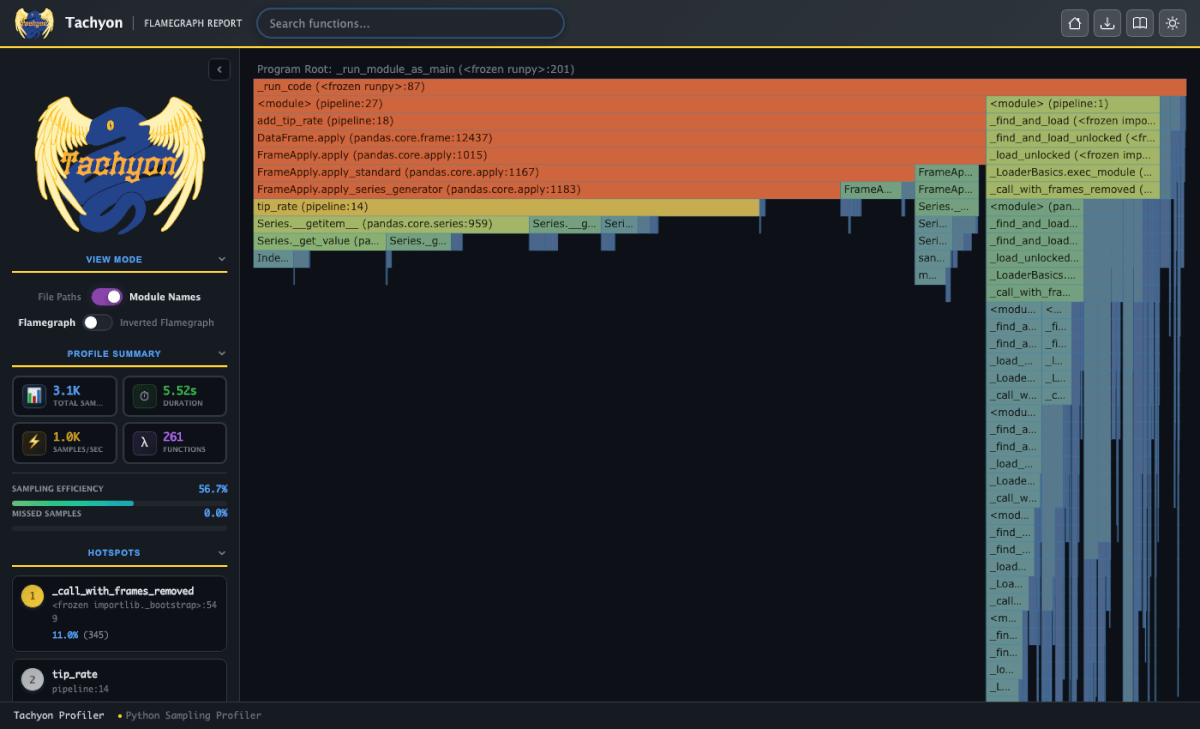Click the Missed Samples progress bar
The width and height of the screenshot is (1200, 729).
click(119, 527)
